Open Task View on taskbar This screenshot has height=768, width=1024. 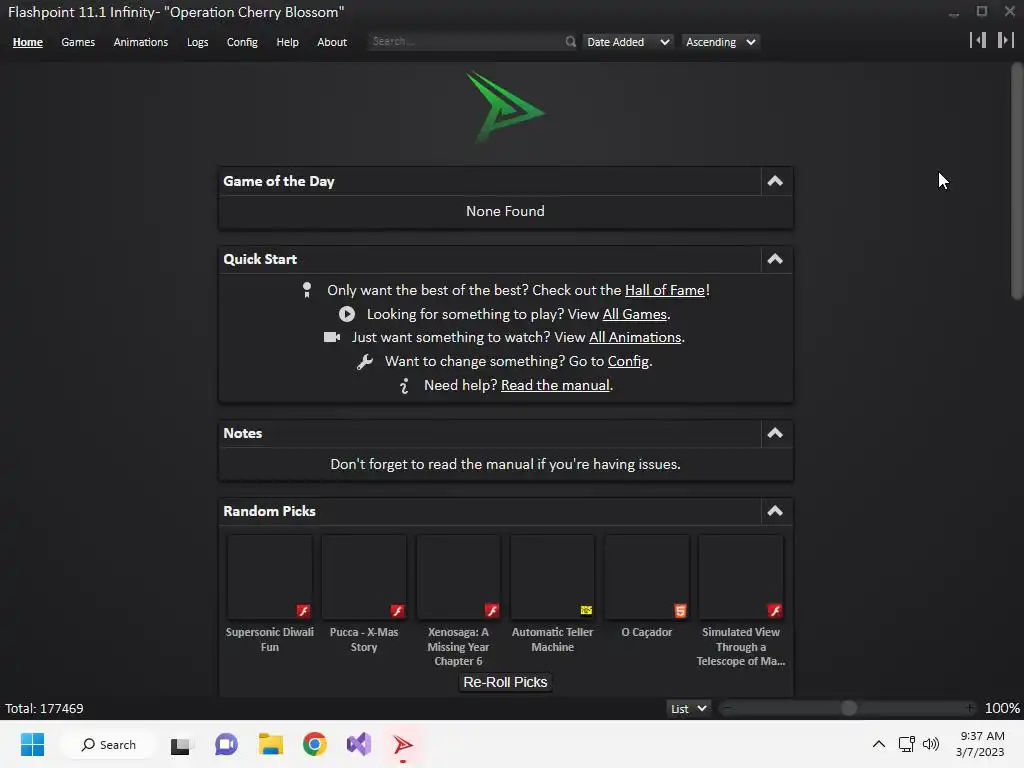180,745
